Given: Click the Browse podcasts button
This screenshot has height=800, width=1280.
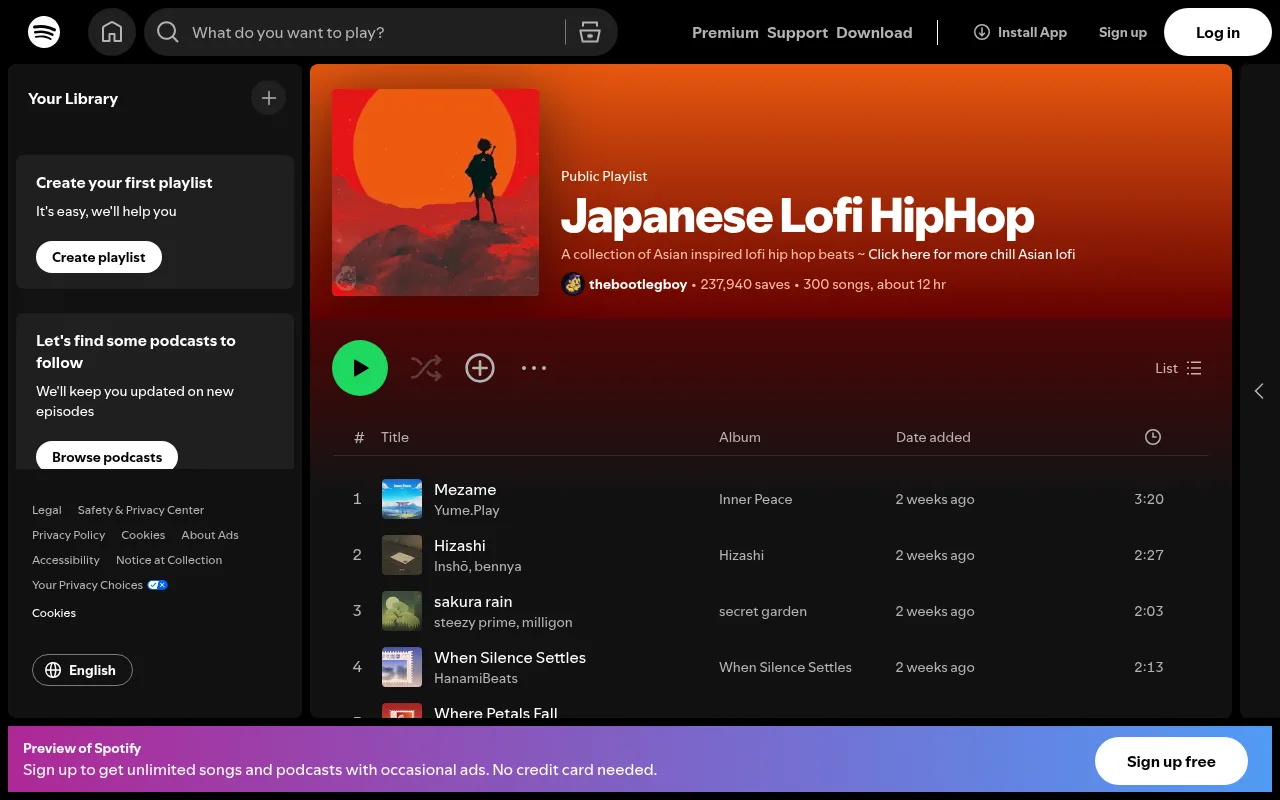Looking at the screenshot, I should (x=107, y=456).
